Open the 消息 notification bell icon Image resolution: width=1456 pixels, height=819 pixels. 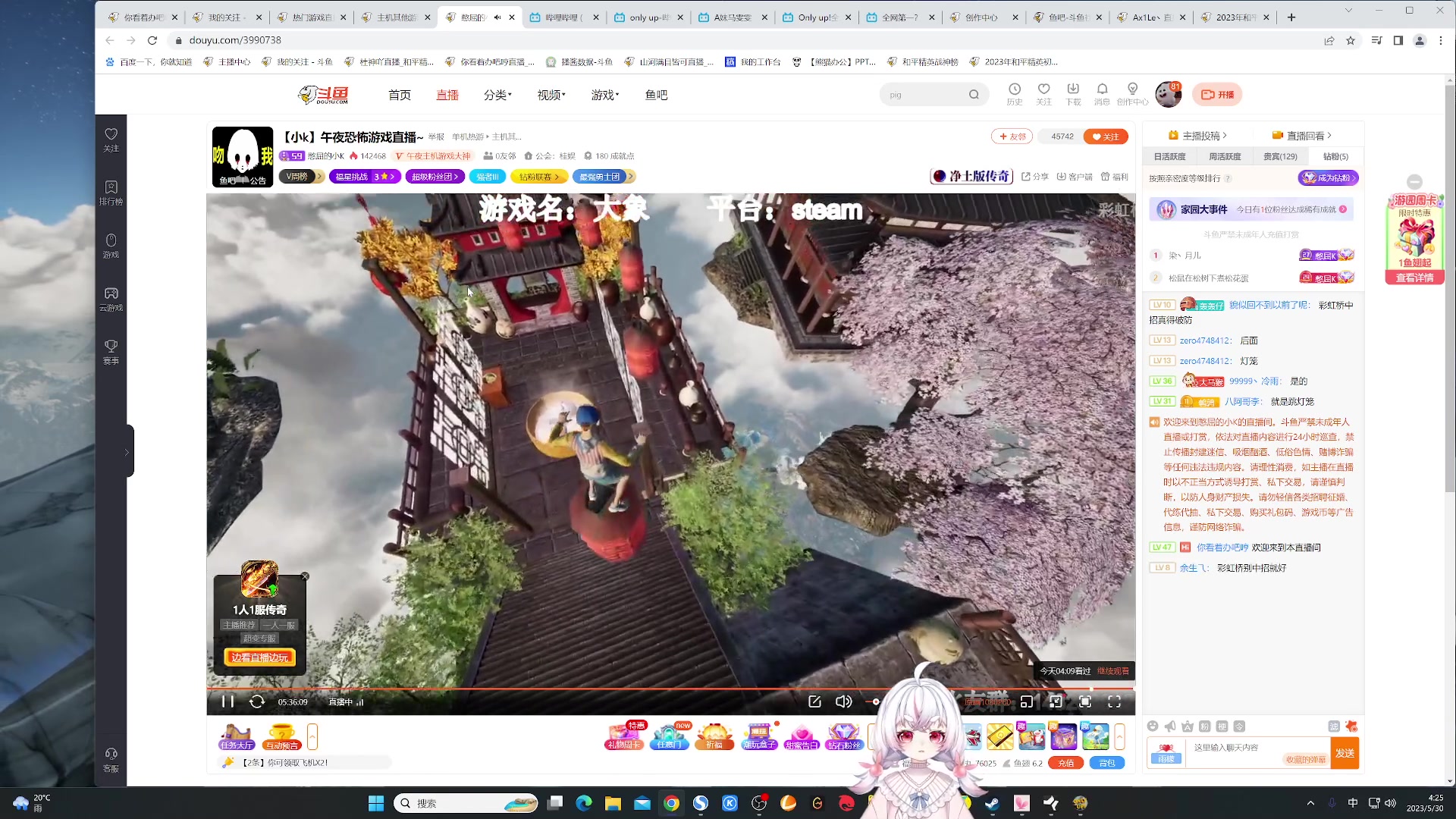pos(1103,94)
